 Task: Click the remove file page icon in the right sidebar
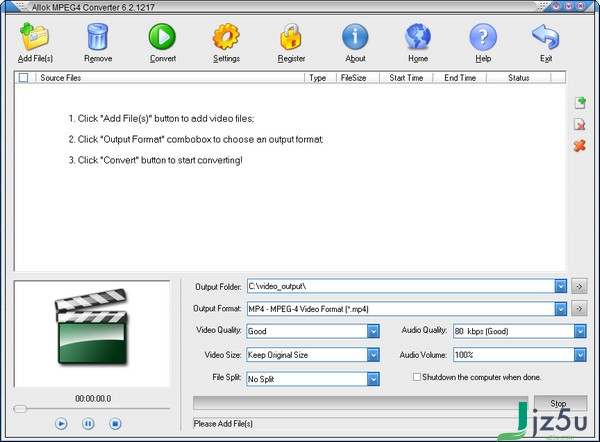[580, 124]
